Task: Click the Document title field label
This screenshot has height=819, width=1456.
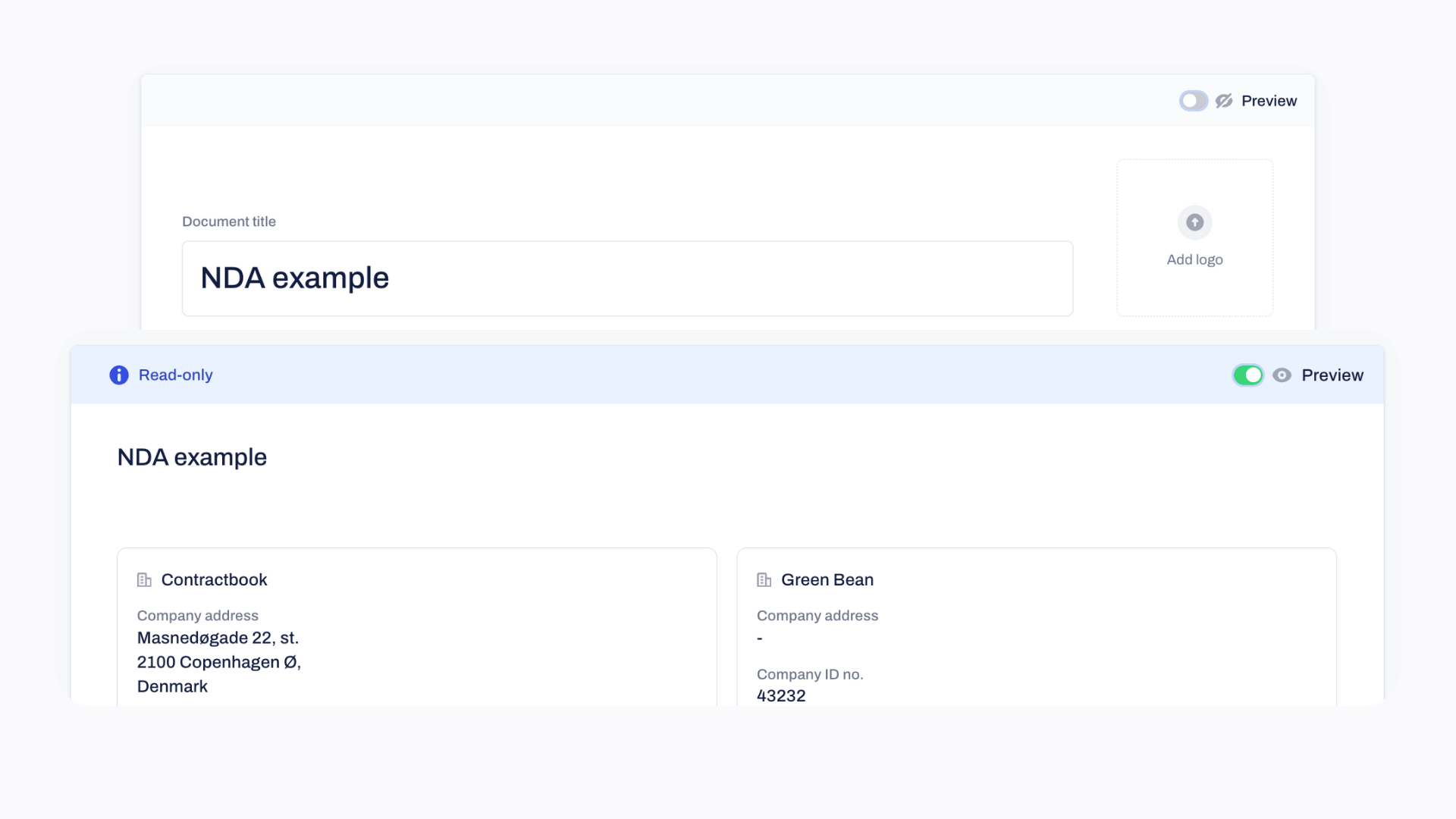Action: (x=228, y=221)
